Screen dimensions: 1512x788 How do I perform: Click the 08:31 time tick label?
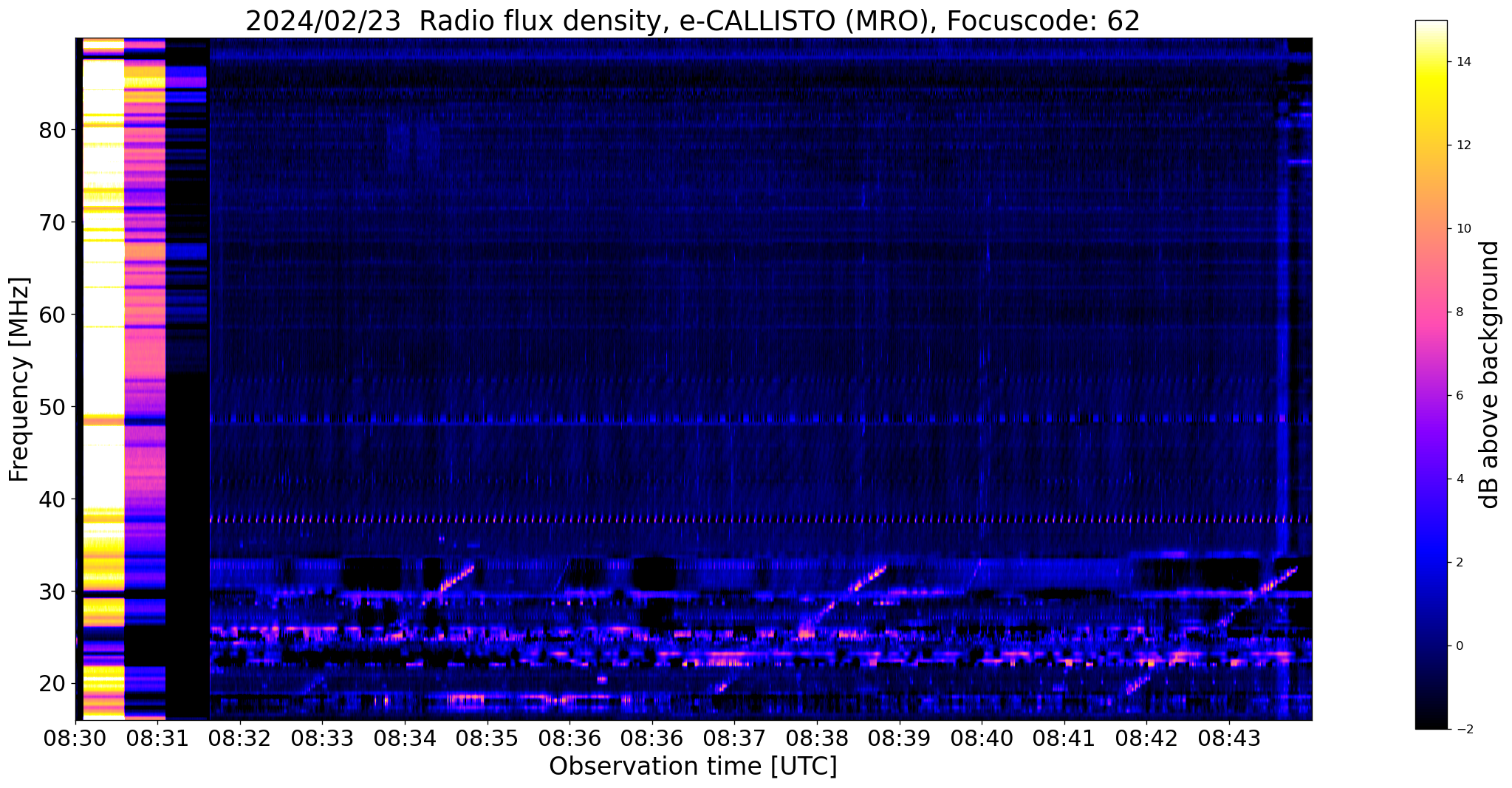click(x=158, y=739)
